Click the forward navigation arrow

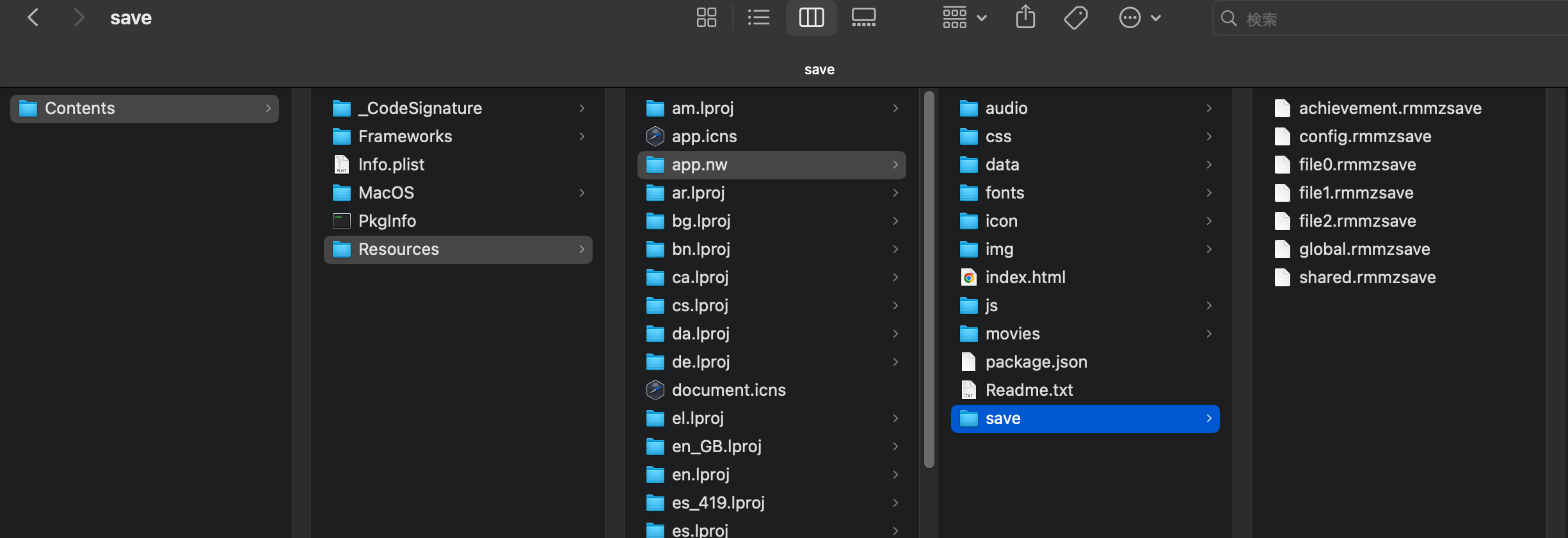79,18
